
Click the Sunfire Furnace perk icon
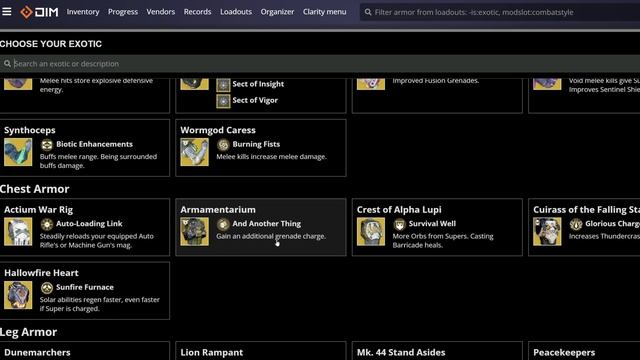47,288
